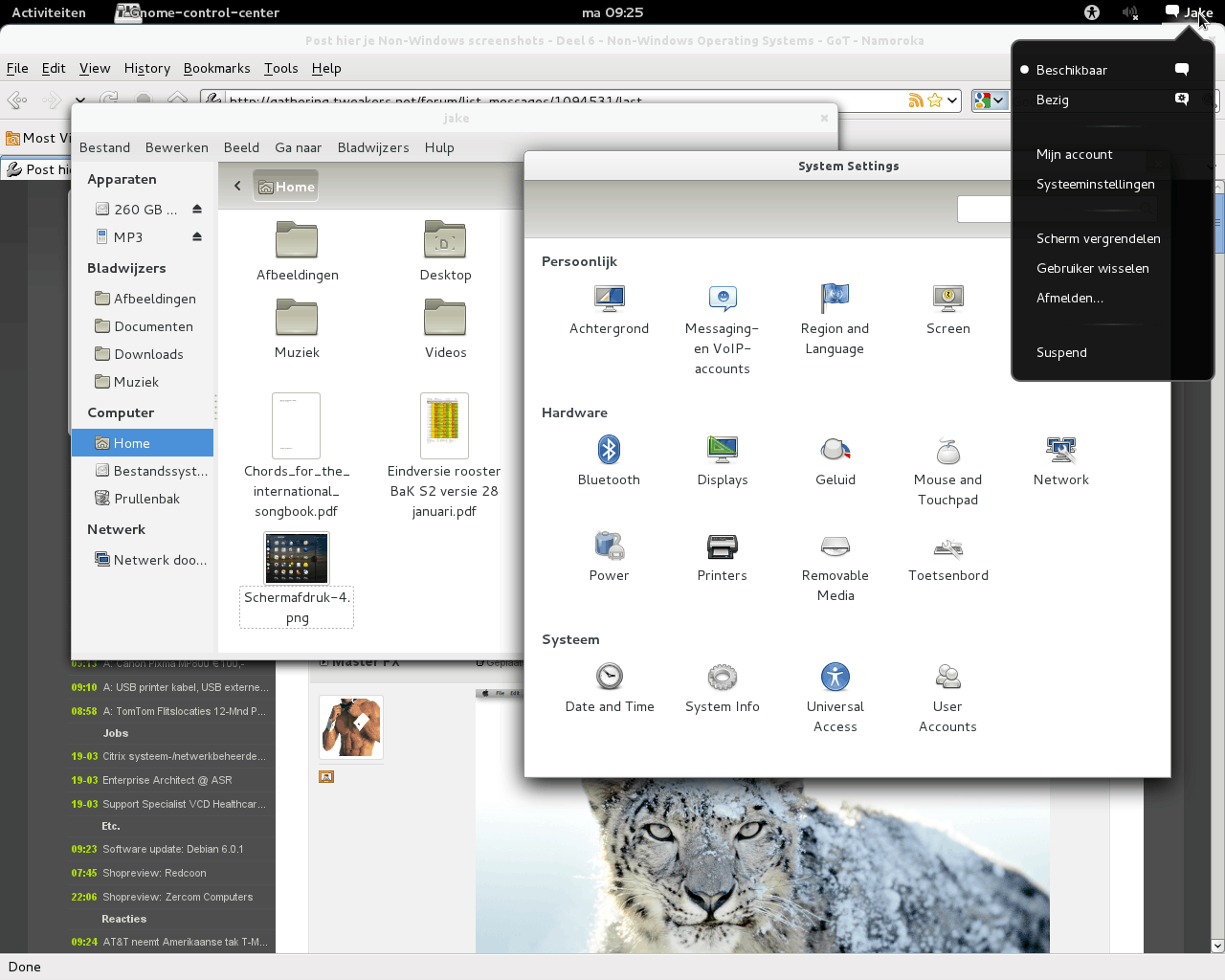1225x980 pixels.
Task: Open Achtergrond in System Settings
Action: point(609,310)
